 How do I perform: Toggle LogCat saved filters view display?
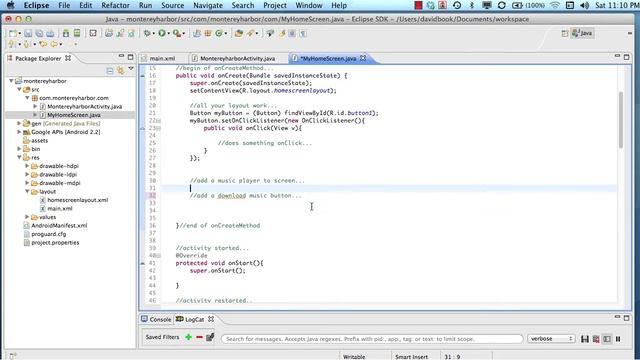607,339
